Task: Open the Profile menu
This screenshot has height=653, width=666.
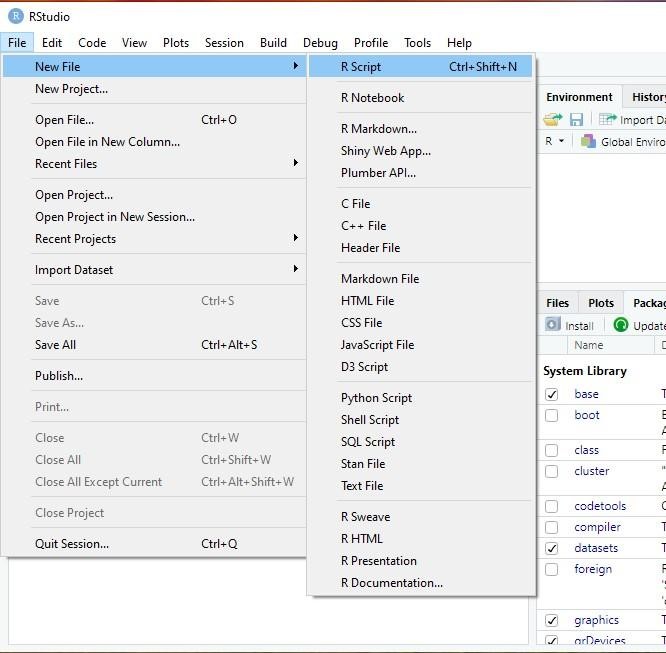Action: point(371,43)
